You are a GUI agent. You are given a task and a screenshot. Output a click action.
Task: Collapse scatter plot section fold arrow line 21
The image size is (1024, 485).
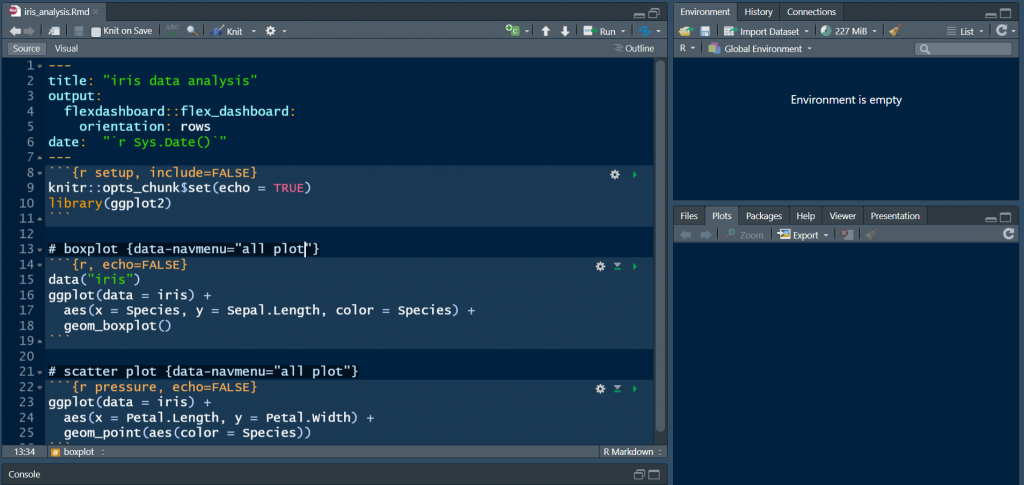click(39, 372)
